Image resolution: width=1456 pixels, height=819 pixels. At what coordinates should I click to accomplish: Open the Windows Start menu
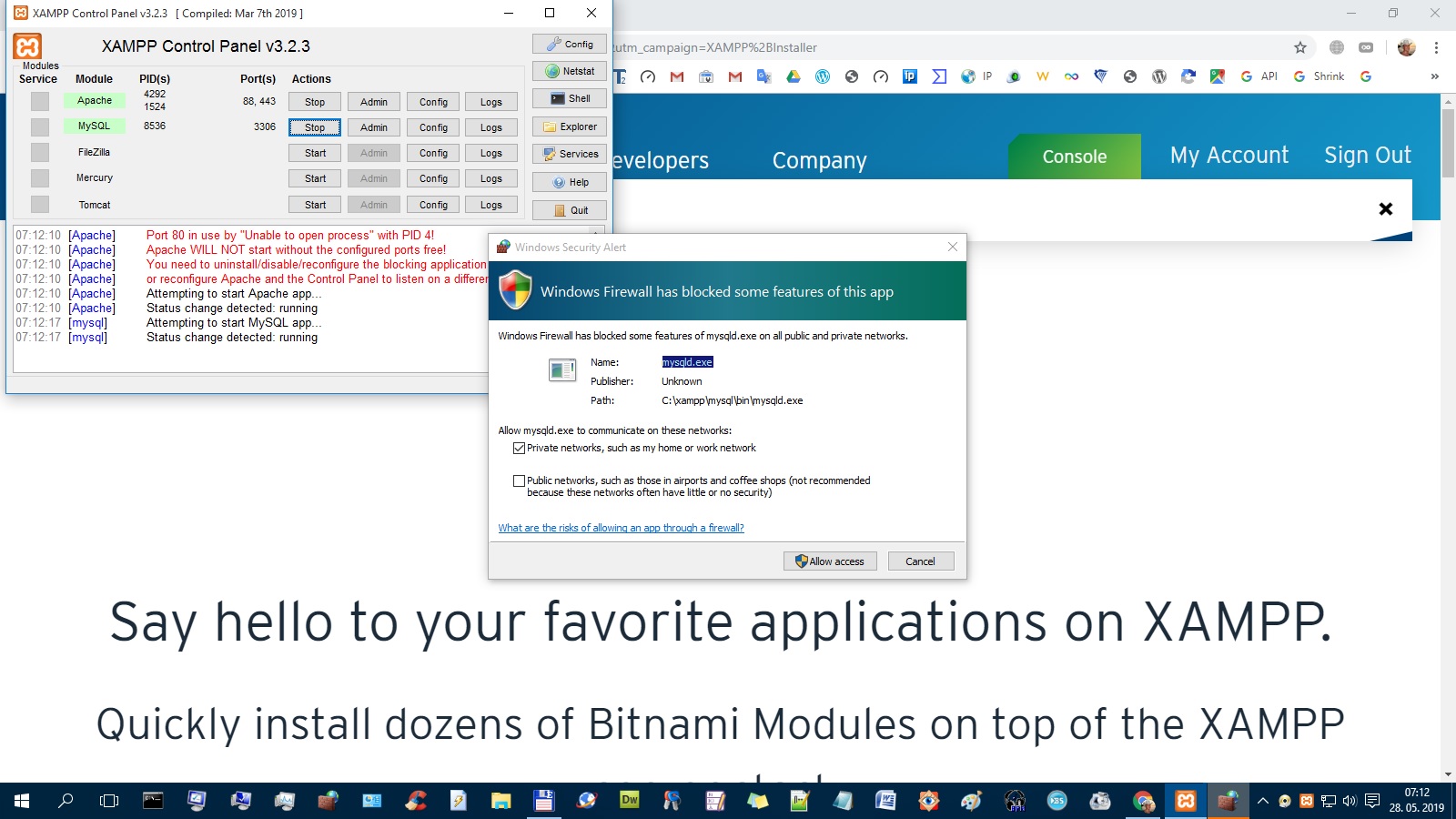[x=22, y=801]
